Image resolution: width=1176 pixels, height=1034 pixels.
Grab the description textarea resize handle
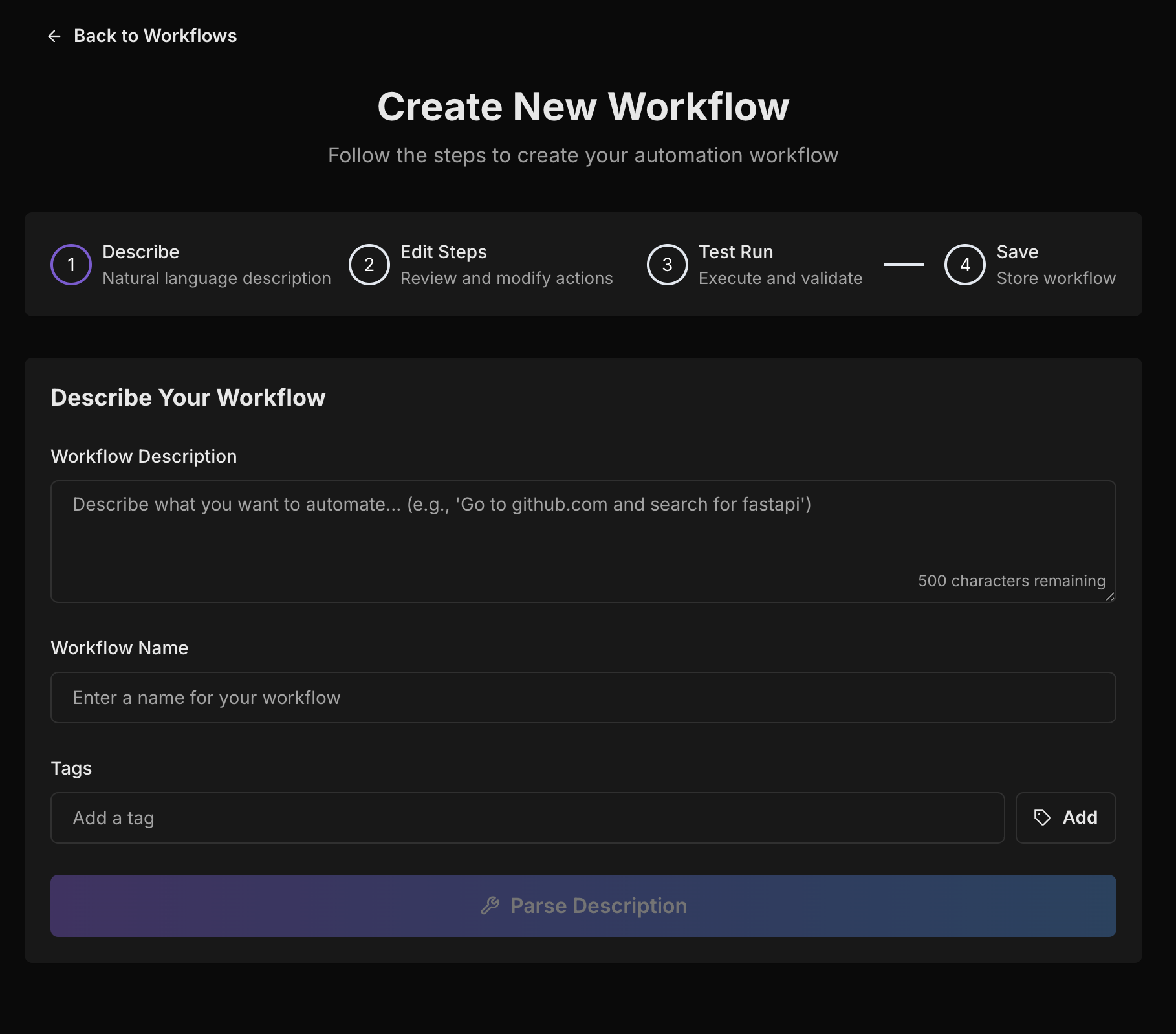click(1110, 597)
